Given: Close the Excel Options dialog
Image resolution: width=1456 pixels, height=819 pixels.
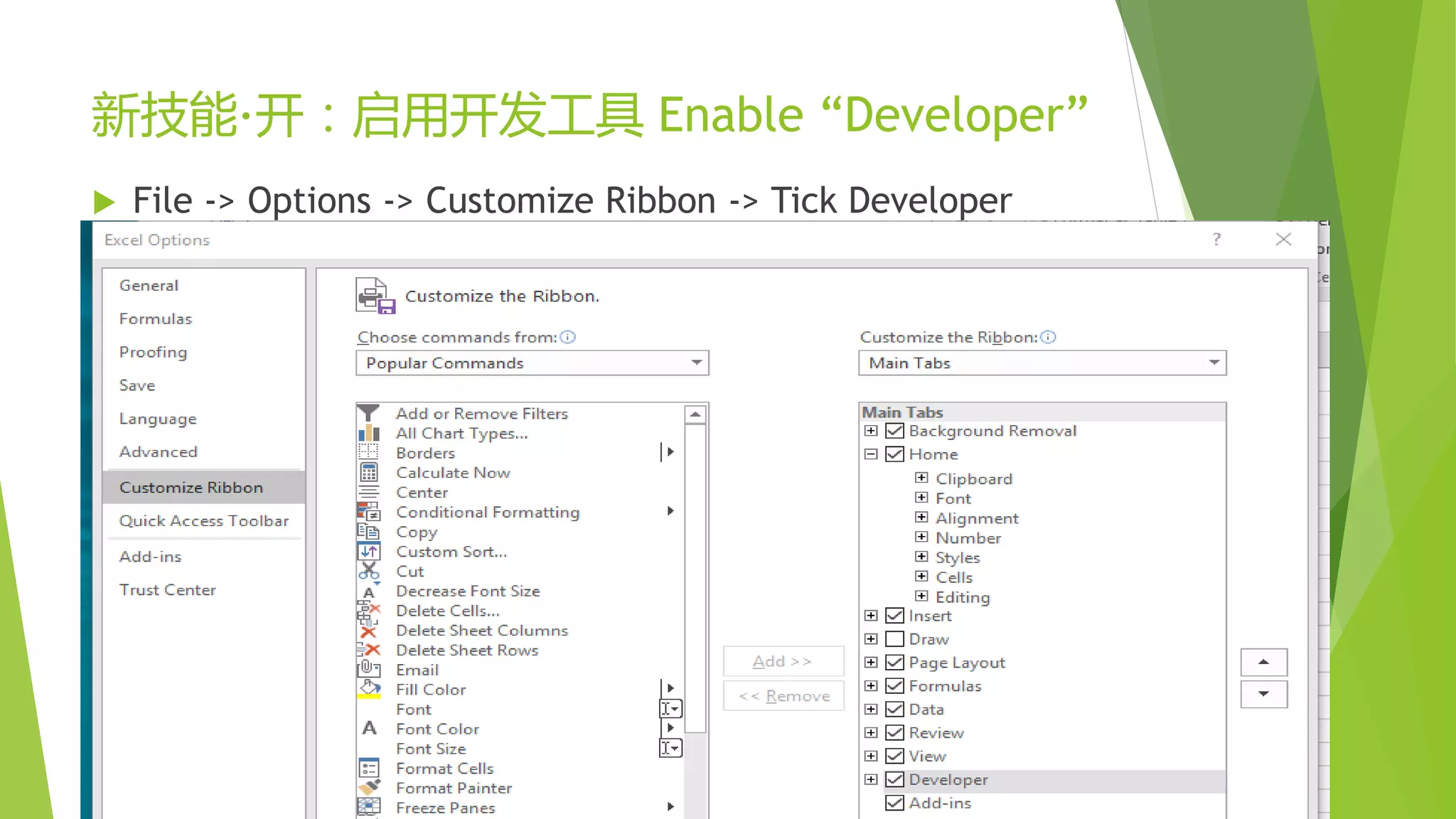Looking at the screenshot, I should 1283,239.
